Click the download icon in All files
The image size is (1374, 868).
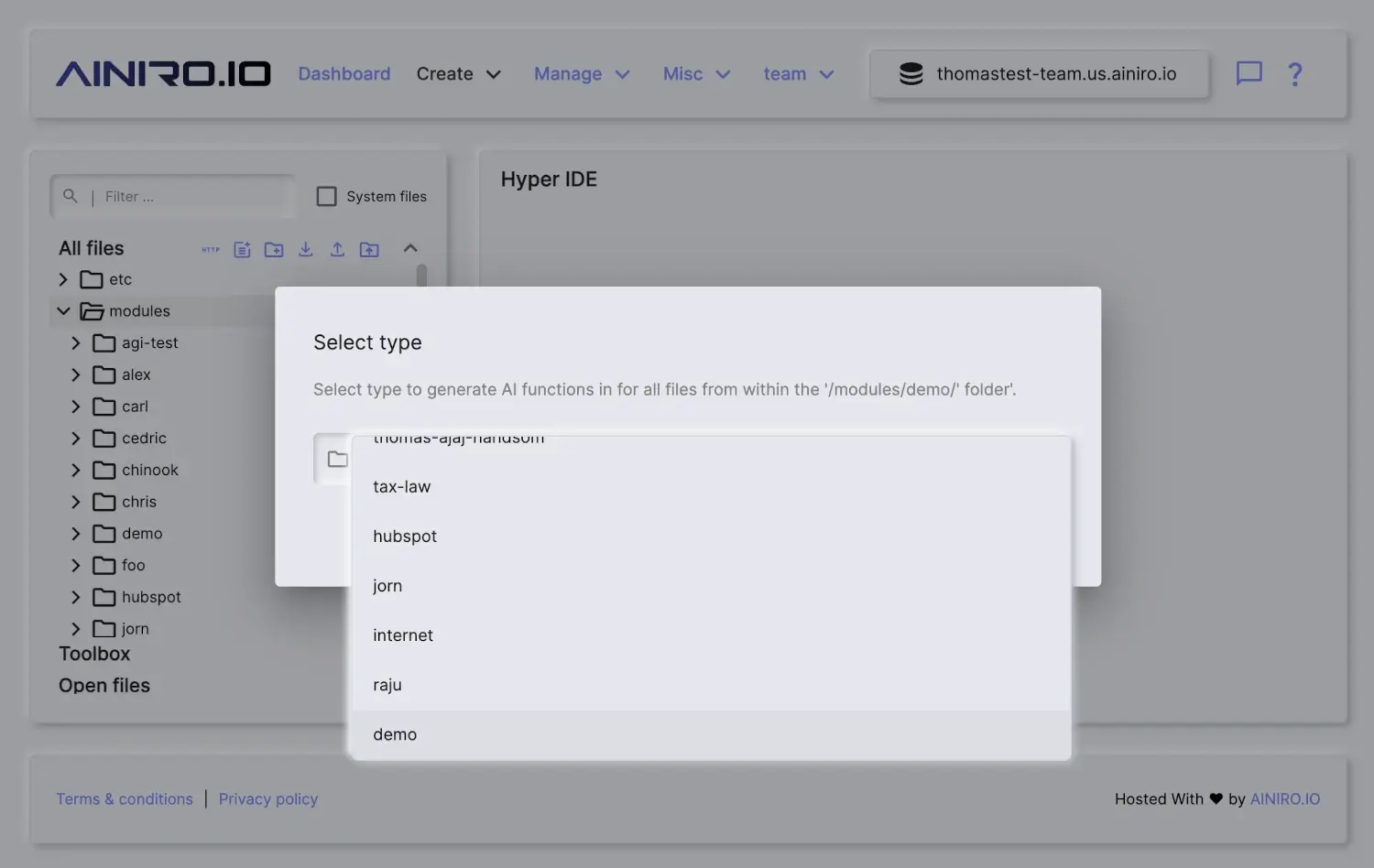click(x=306, y=249)
